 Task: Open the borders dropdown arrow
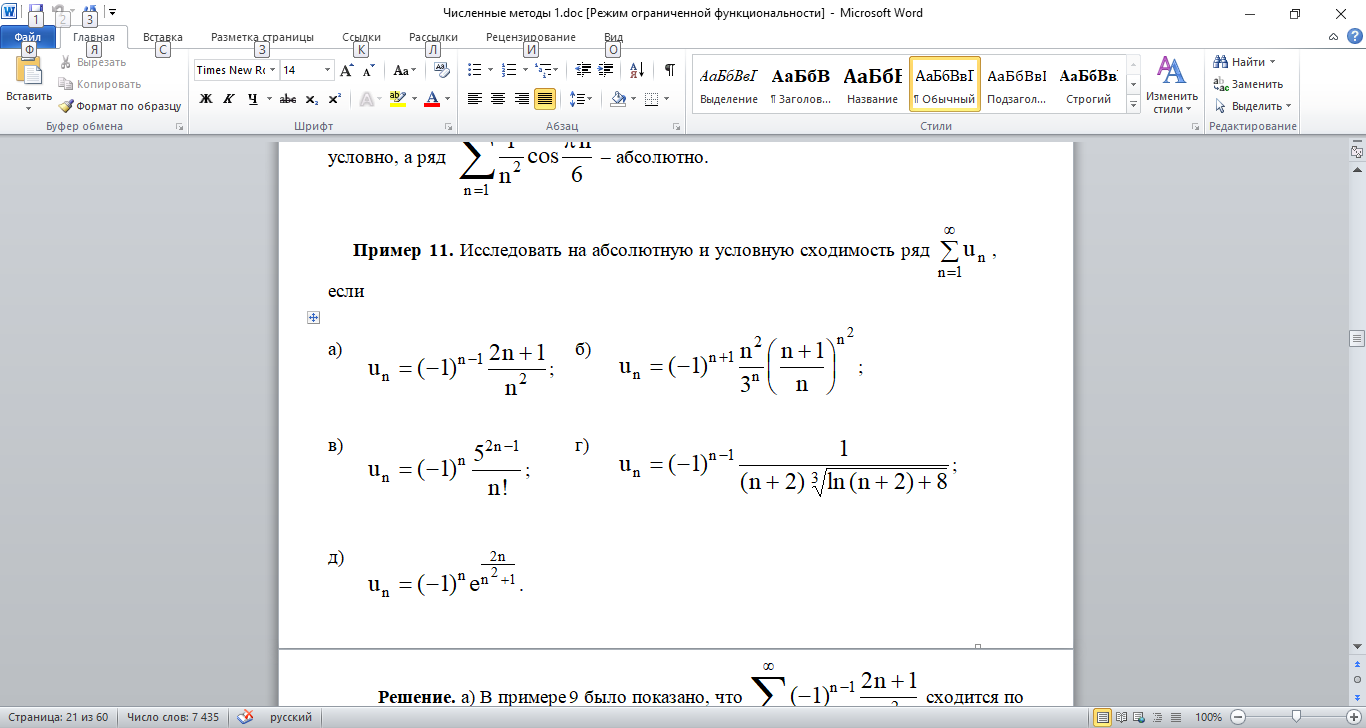(668, 98)
